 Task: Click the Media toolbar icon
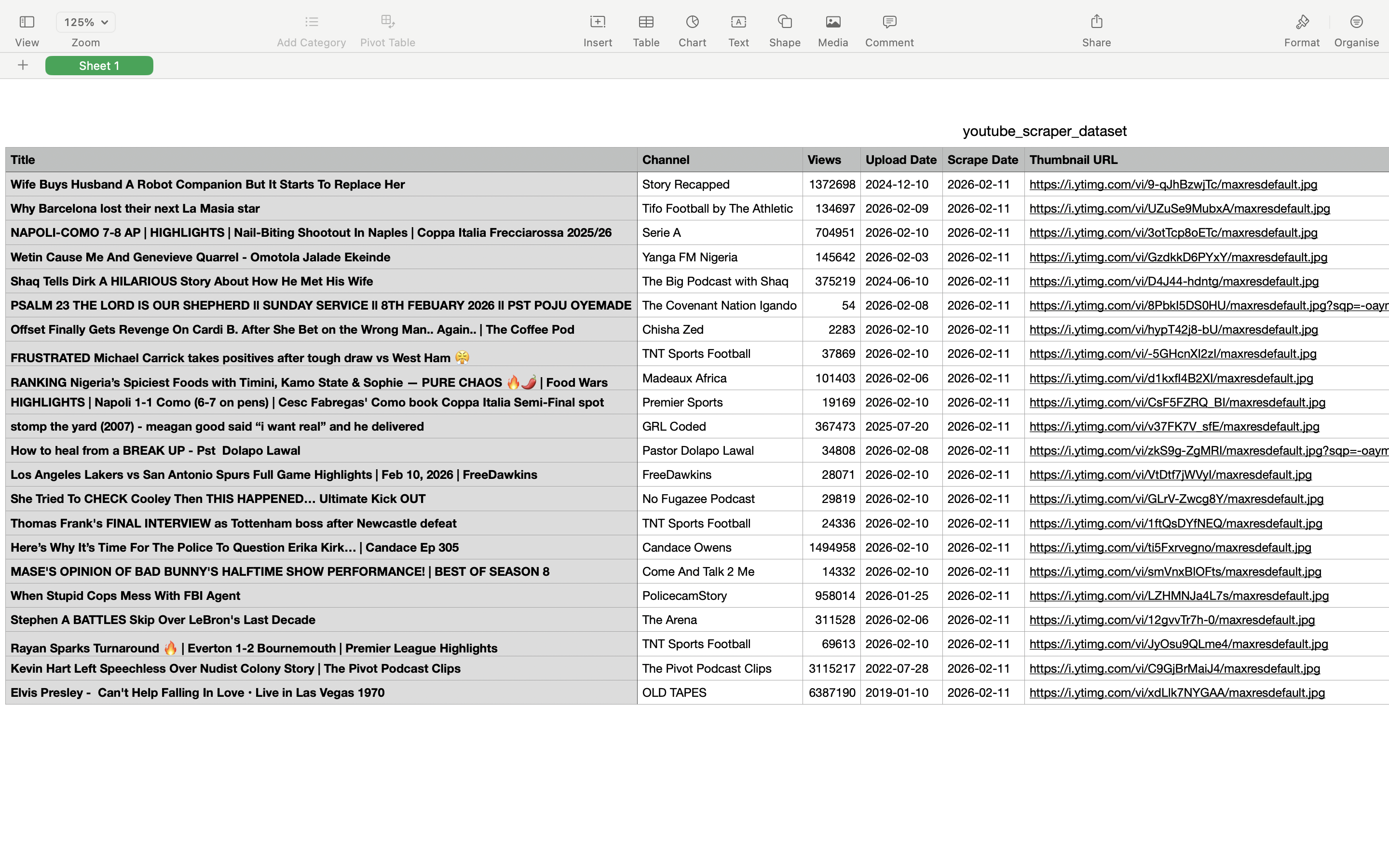point(833,22)
